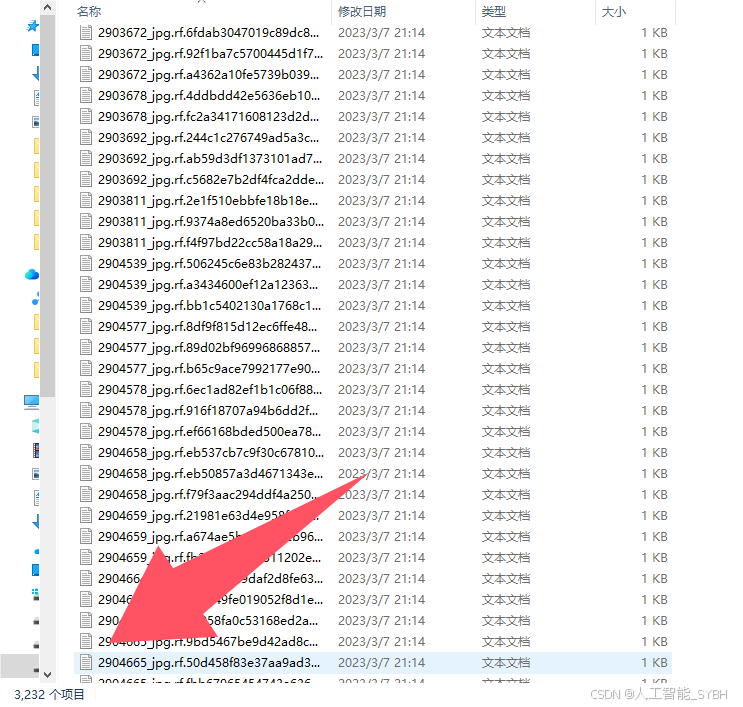Select file name 2904577_jpg.rf.8df9f815d12ec6ffe48...
This screenshot has width=743, height=707.
click(x=208, y=326)
